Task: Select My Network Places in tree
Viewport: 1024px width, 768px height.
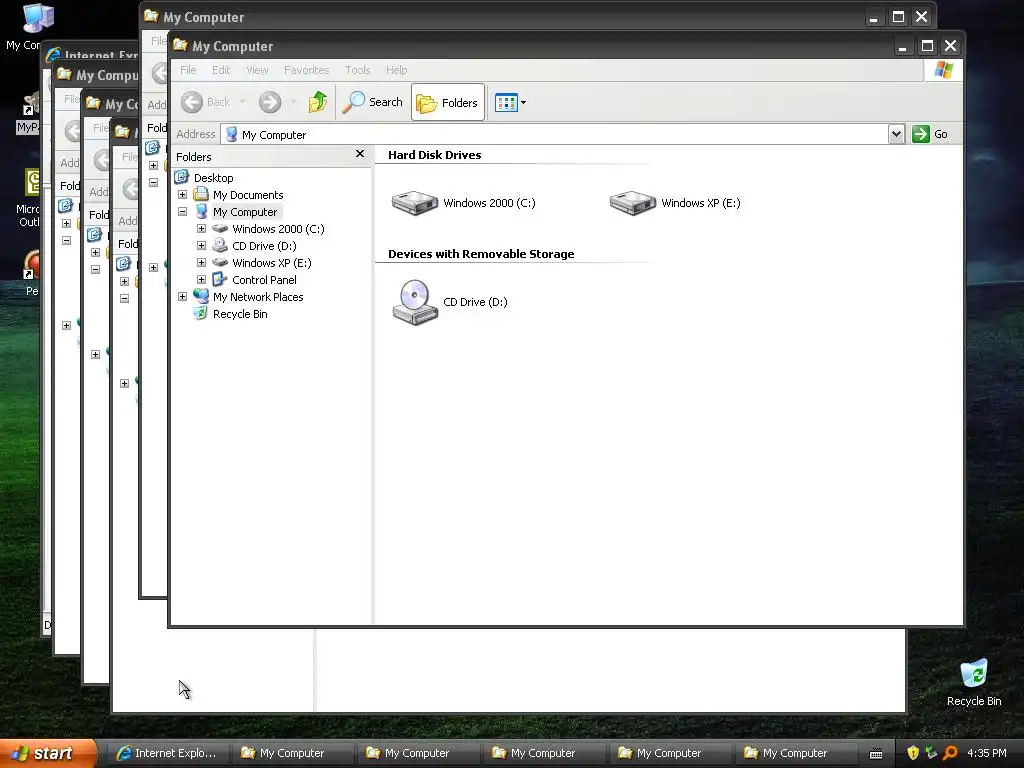Action: click(258, 296)
